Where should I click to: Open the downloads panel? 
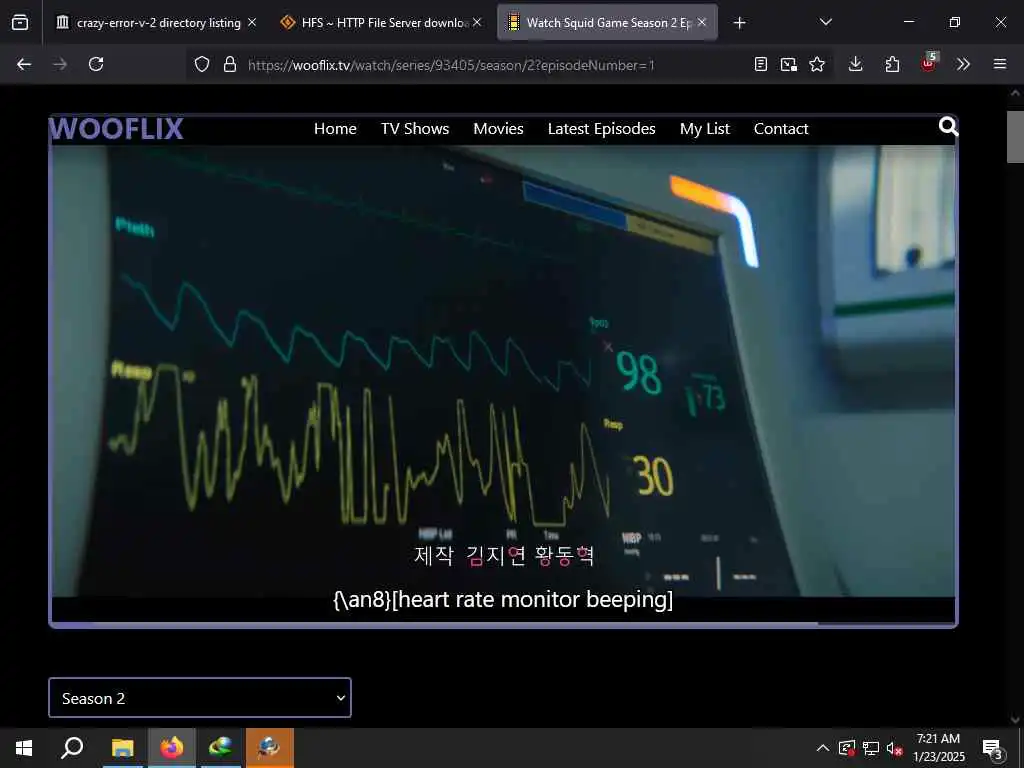[x=856, y=64]
